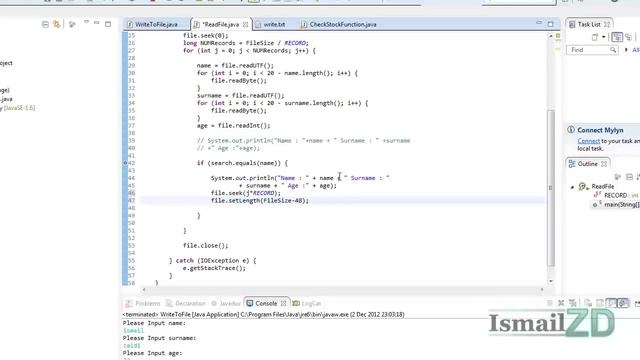Image resolution: width=640 pixels, height=360 pixels.
Task: Click Remove All Terminated Launches icon
Action: 573,303
